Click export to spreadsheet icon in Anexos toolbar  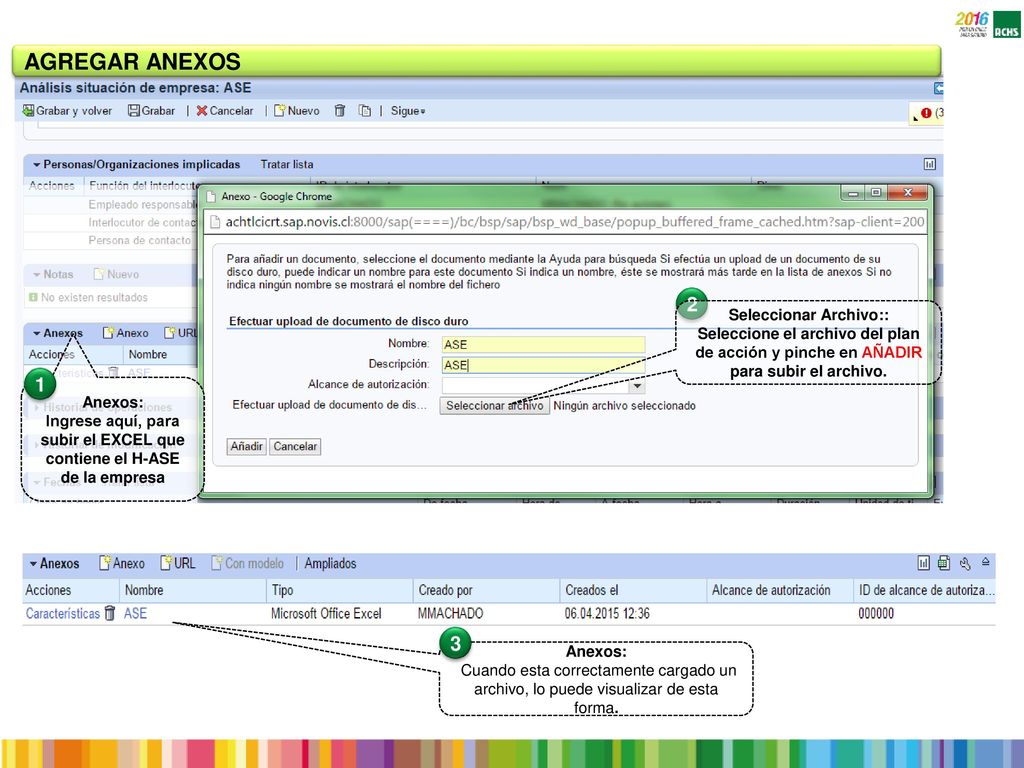coord(944,563)
